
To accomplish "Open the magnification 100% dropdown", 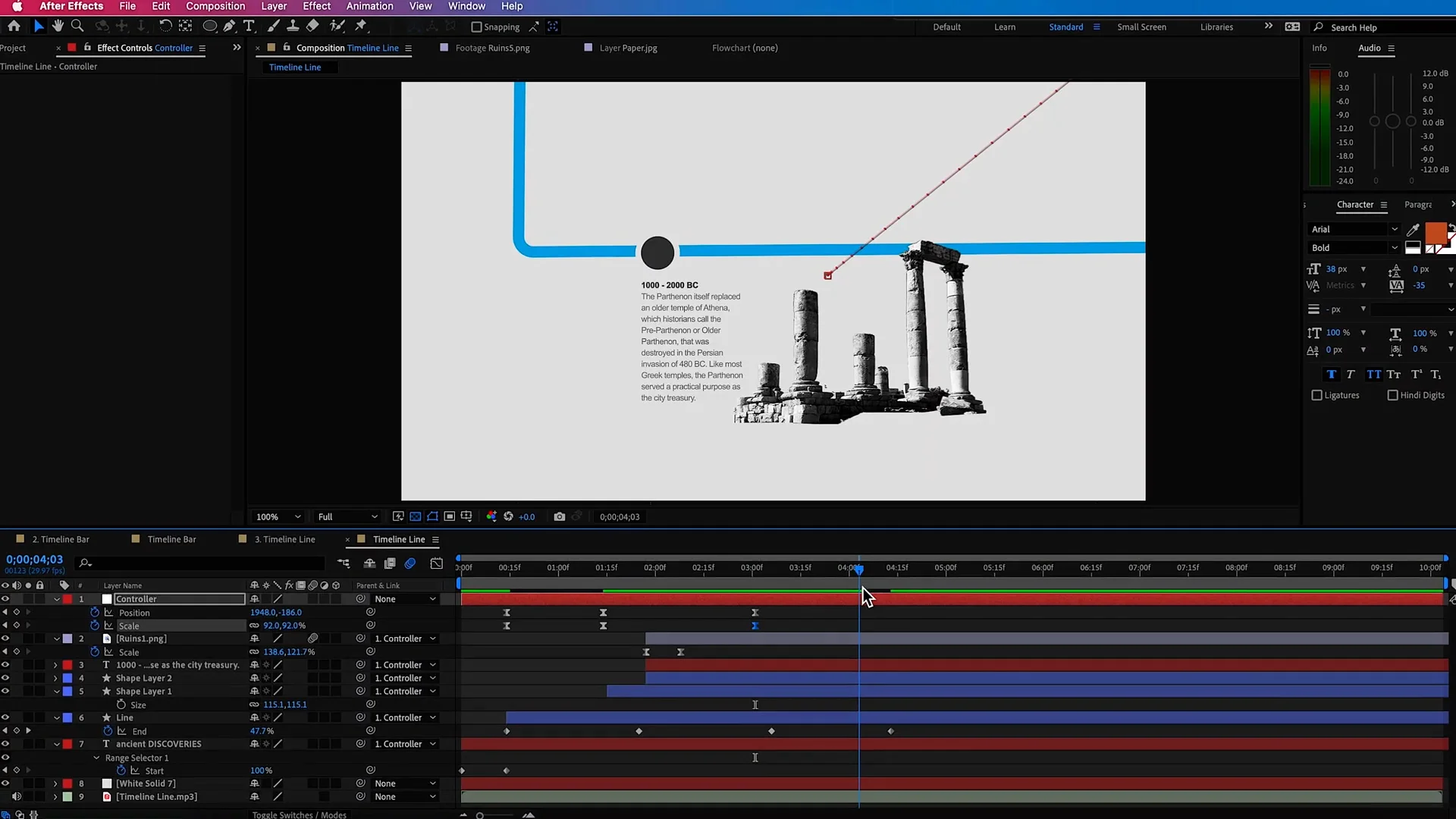I will tap(278, 516).
